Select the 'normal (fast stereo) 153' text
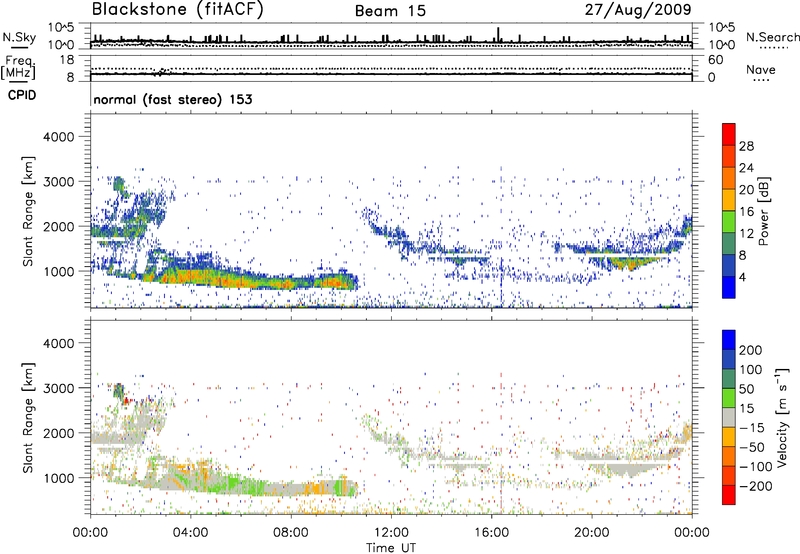The width and height of the screenshot is (800, 554). [x=173, y=100]
